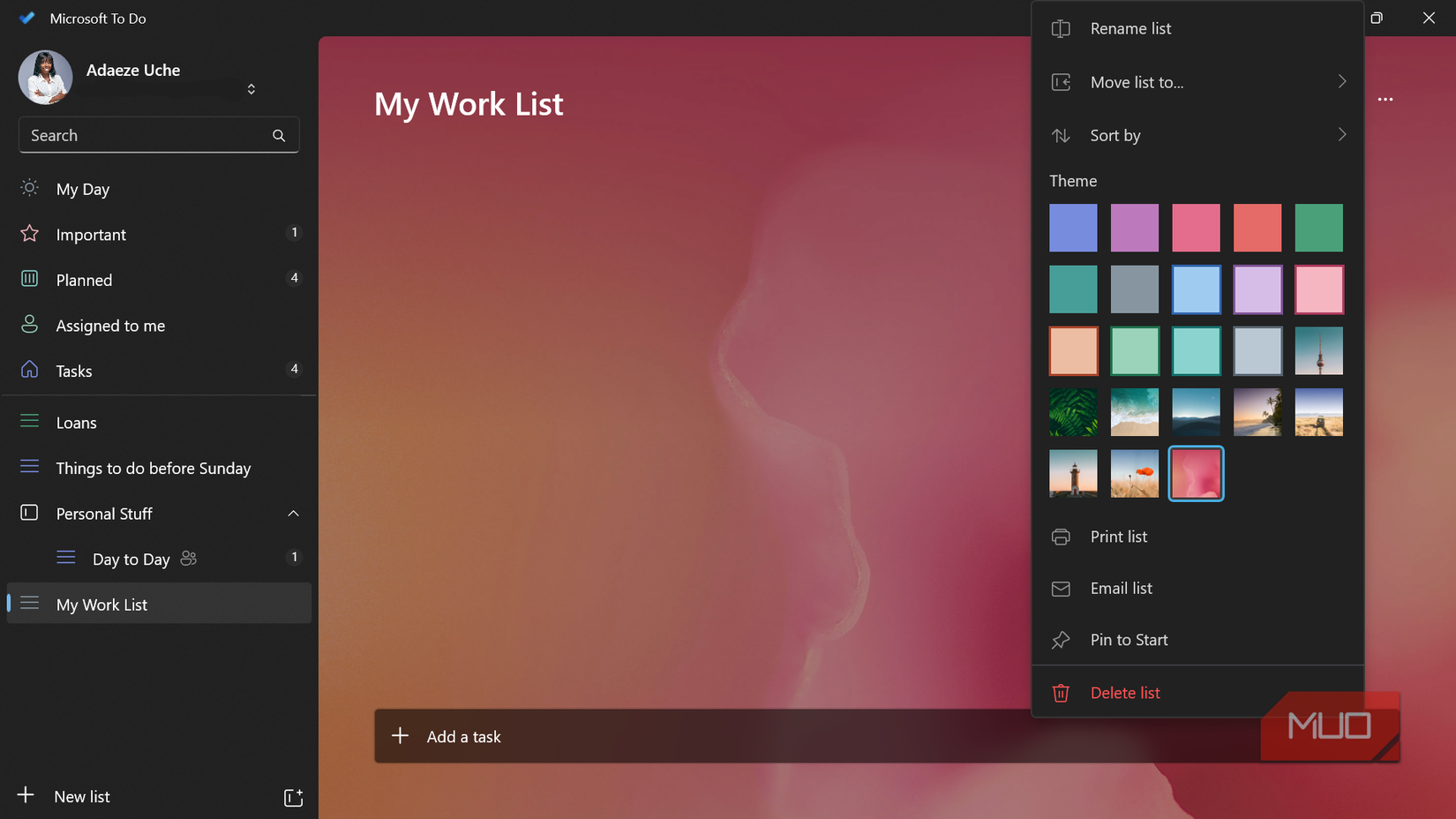1456x819 pixels.
Task: Open the Sort by submenu
Action: (1342, 134)
